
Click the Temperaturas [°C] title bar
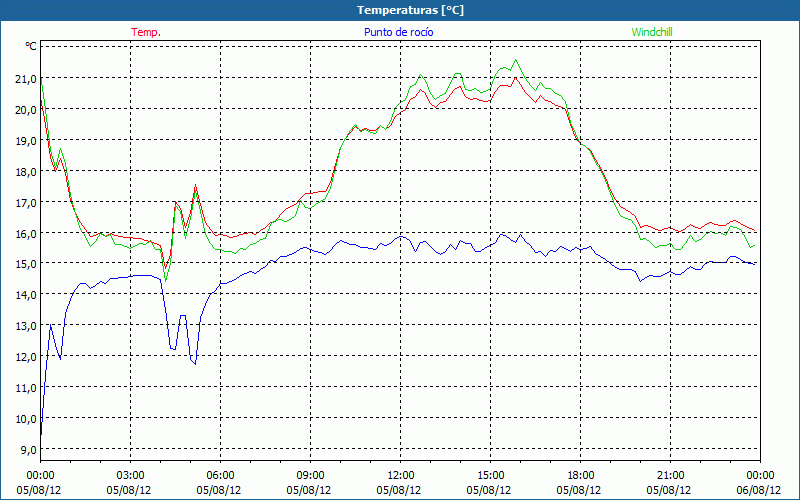click(400, 10)
